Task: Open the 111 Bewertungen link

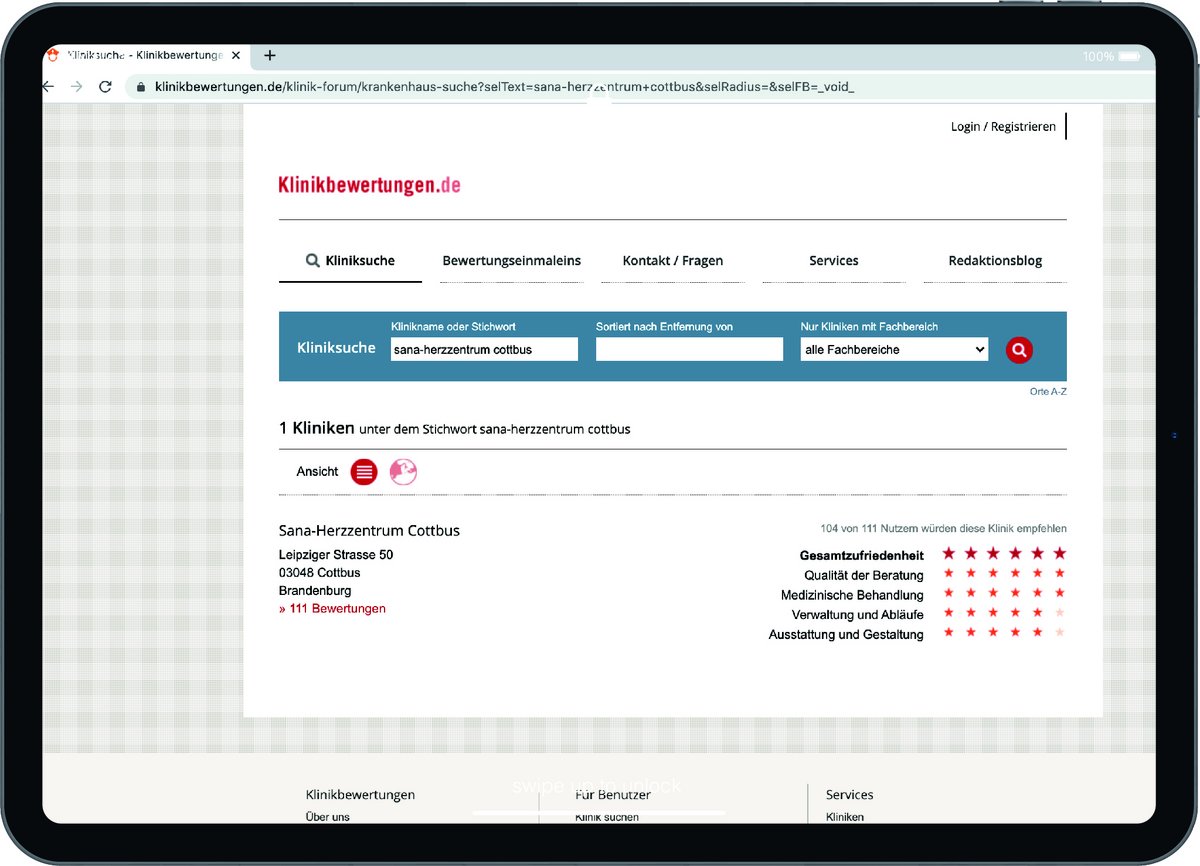Action: [332, 609]
